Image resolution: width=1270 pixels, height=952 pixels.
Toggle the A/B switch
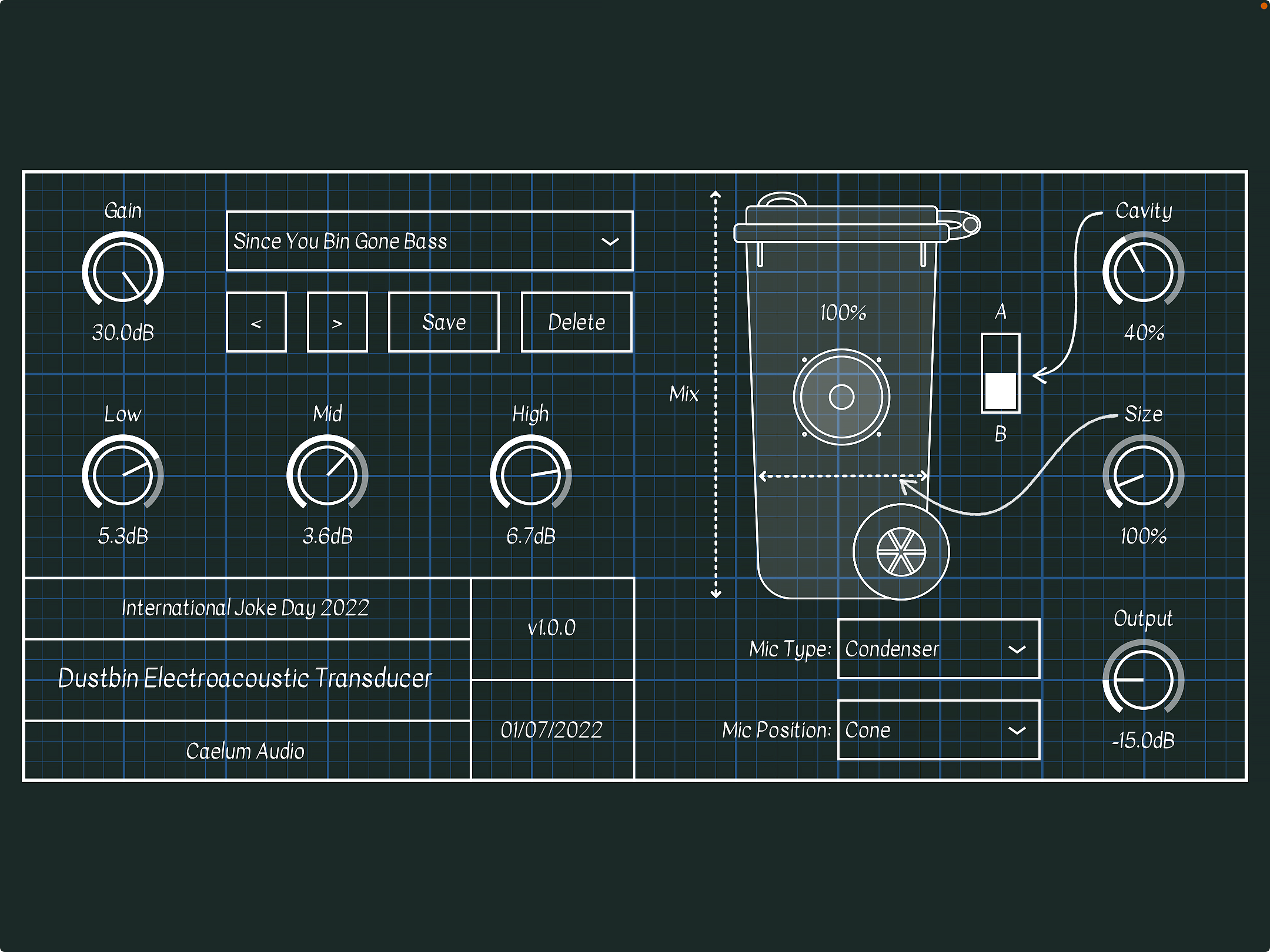tap(1000, 374)
